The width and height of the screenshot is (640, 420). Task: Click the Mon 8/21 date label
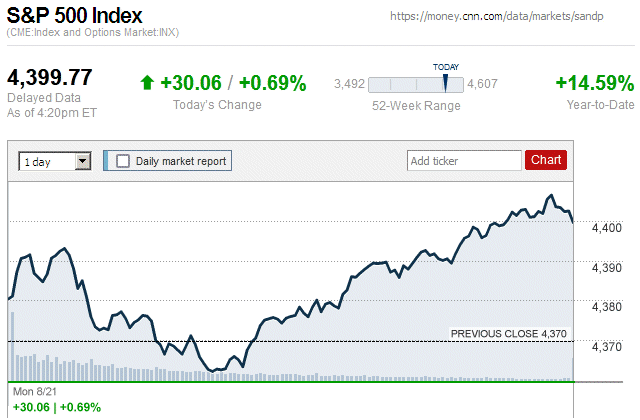point(35,391)
